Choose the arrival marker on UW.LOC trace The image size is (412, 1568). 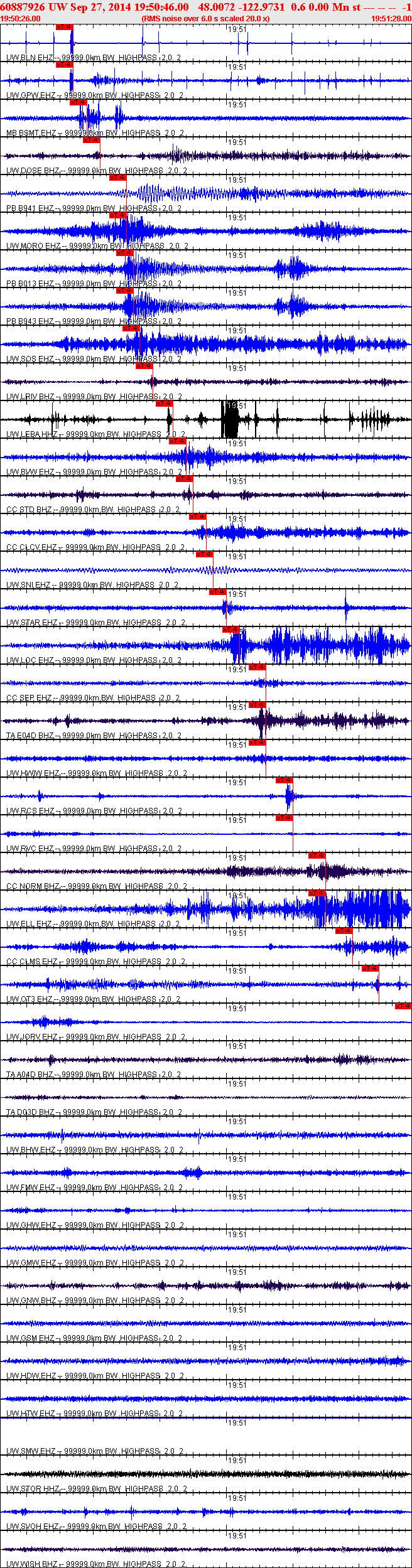point(231,630)
